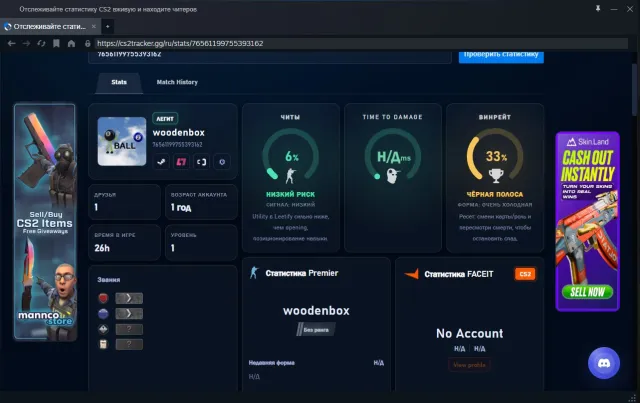Click the SELL NOW button in the SkinLand ad
Screen dimensions: 640x403
587,292
